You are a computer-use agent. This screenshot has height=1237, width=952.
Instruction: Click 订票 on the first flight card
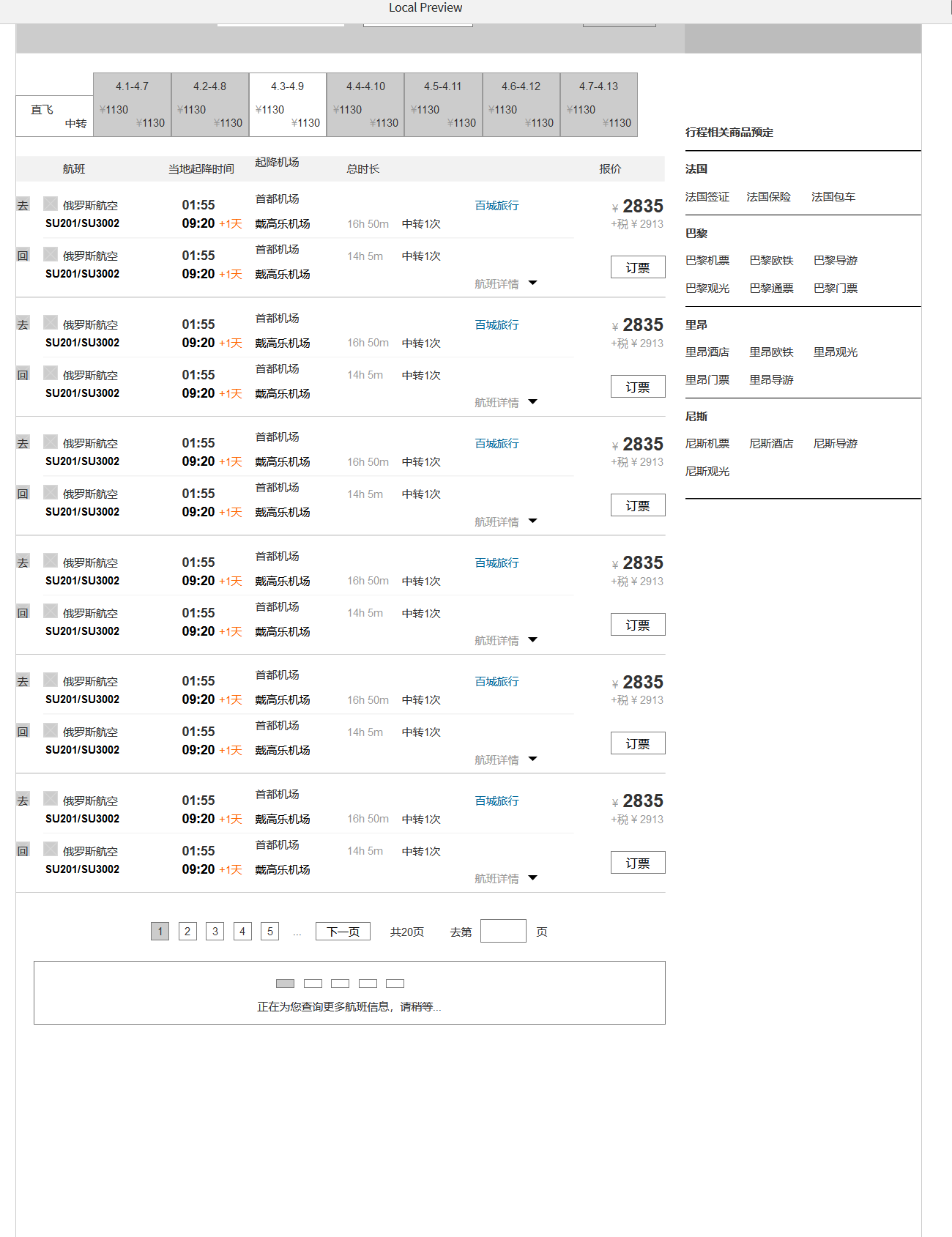(x=638, y=267)
